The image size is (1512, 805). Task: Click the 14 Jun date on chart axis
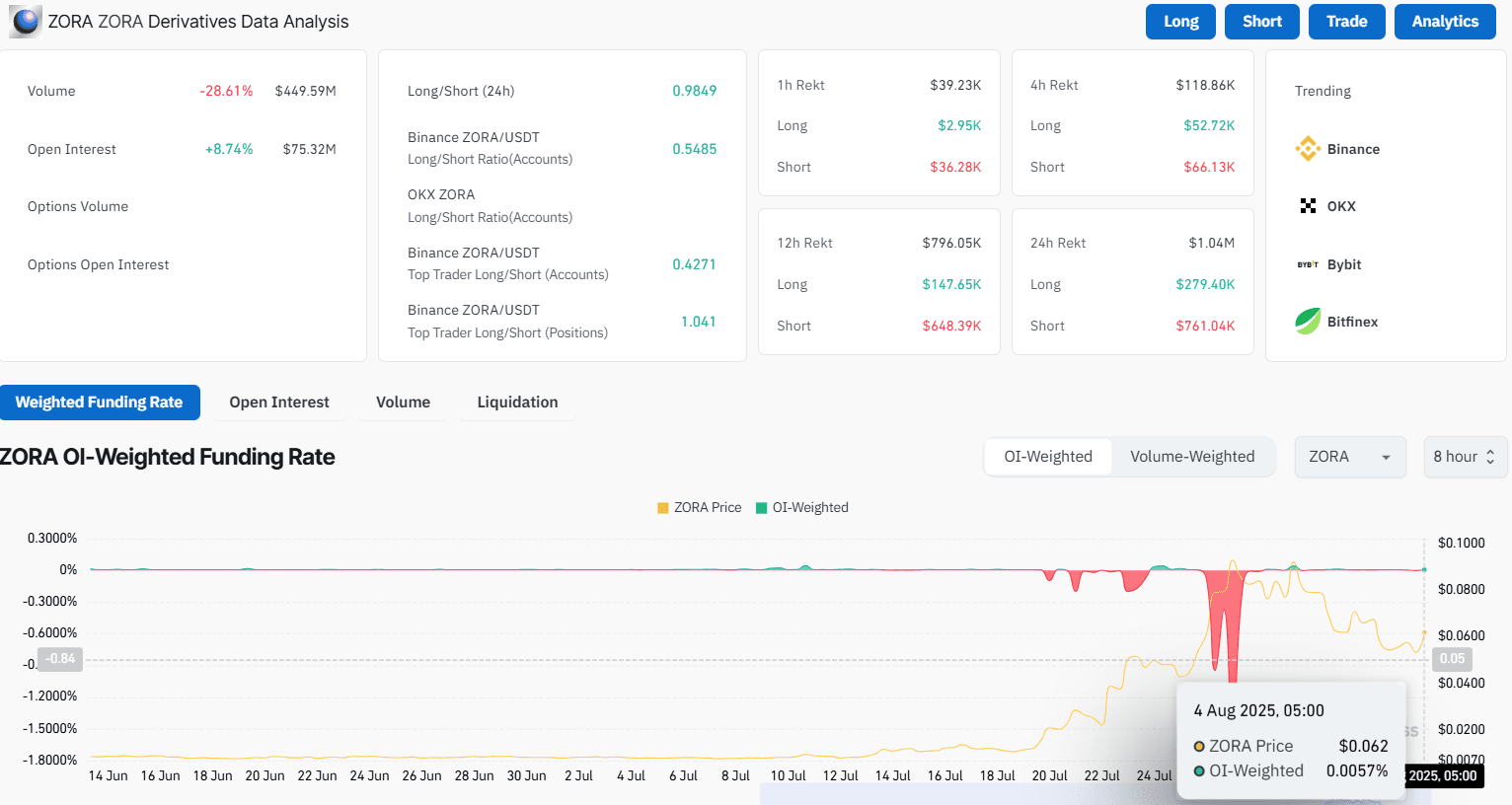(x=108, y=776)
